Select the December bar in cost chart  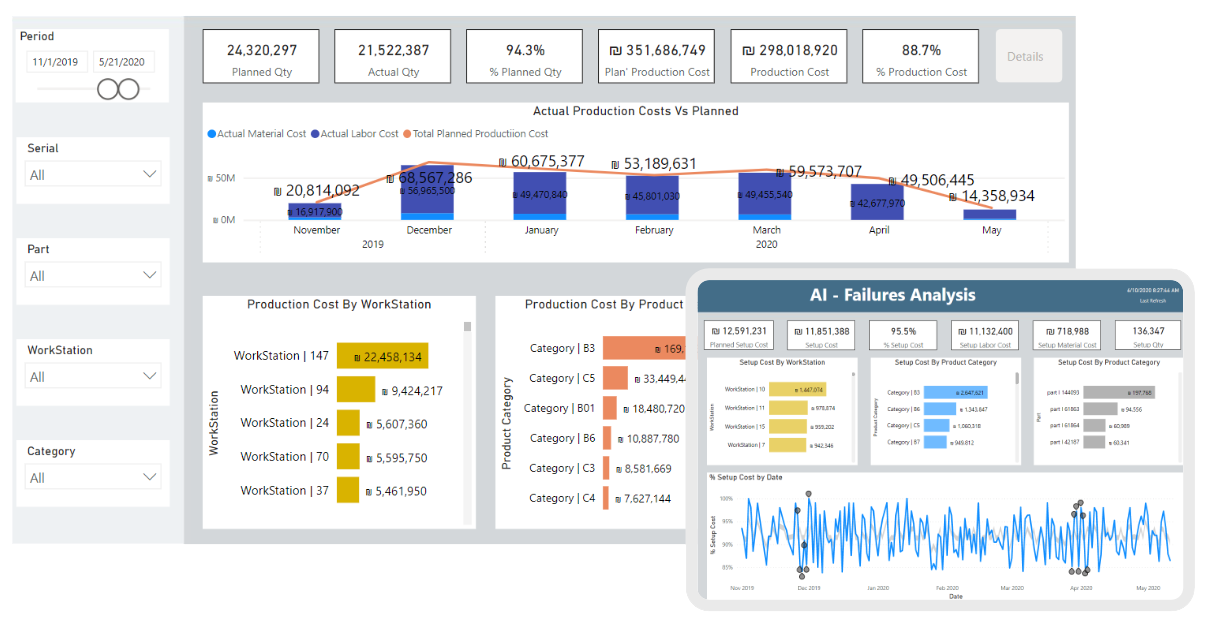pyautogui.click(x=427, y=193)
